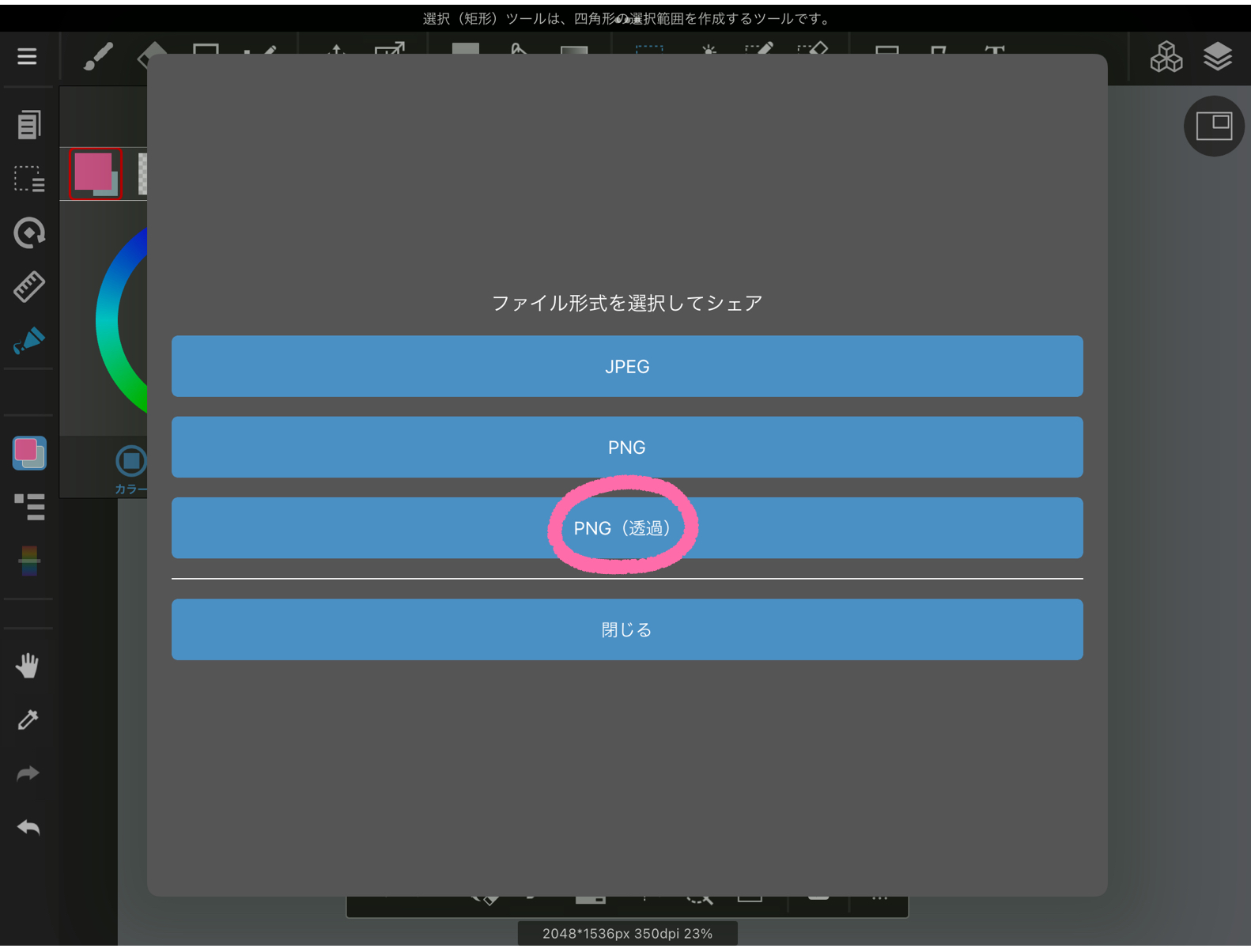Screen dimensions: 1251x952
Task: Open the document file menu icon
Action: pos(28,124)
